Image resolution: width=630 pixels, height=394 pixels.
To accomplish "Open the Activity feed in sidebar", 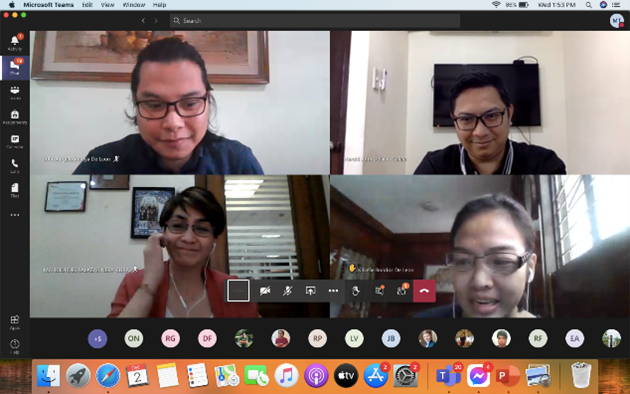I will pyautogui.click(x=15, y=43).
